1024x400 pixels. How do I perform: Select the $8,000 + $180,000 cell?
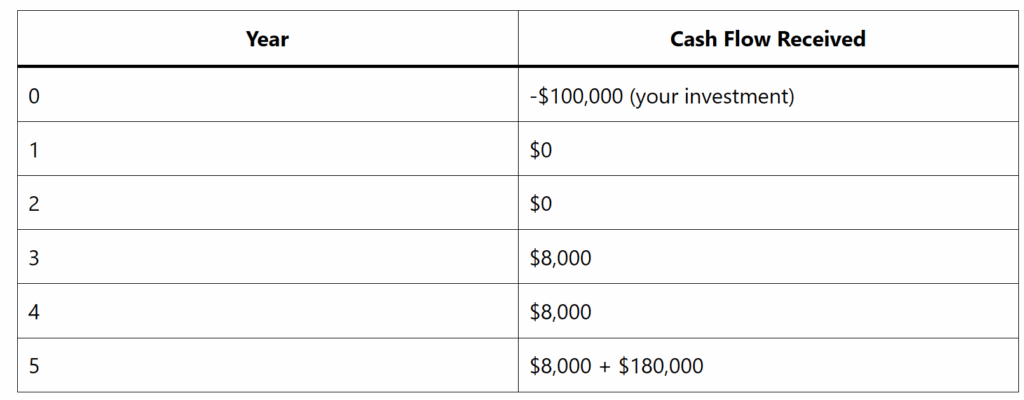(767, 366)
